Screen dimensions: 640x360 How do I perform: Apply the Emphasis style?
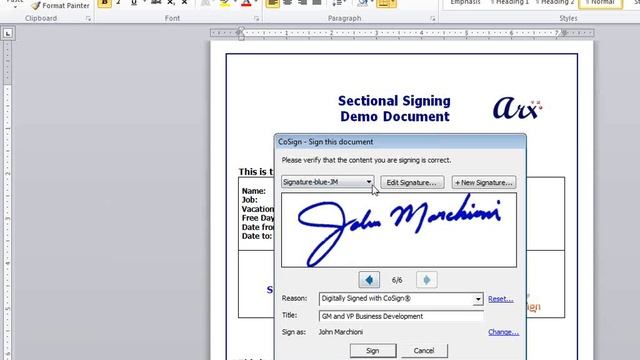[465, 2]
